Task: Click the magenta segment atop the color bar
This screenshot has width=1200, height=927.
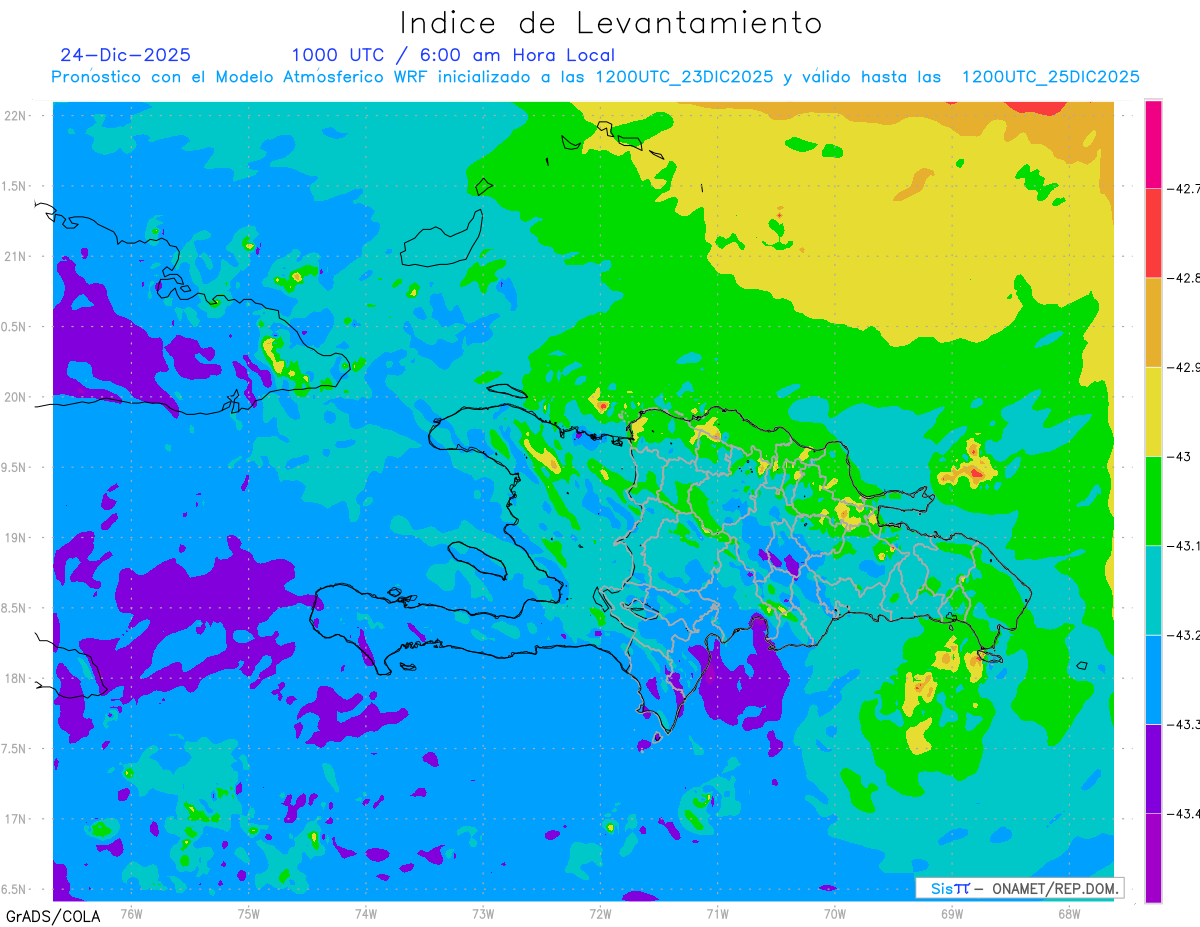Action: (x=1153, y=143)
